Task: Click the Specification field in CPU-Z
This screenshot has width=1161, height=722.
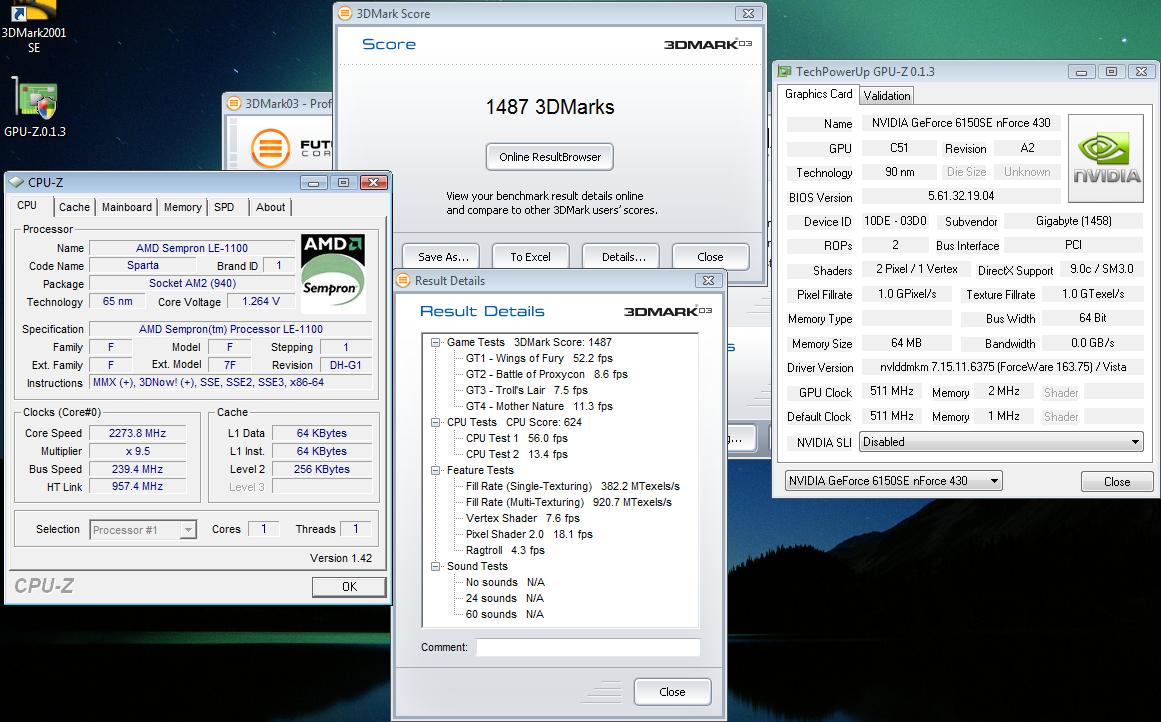Action: 230,329
